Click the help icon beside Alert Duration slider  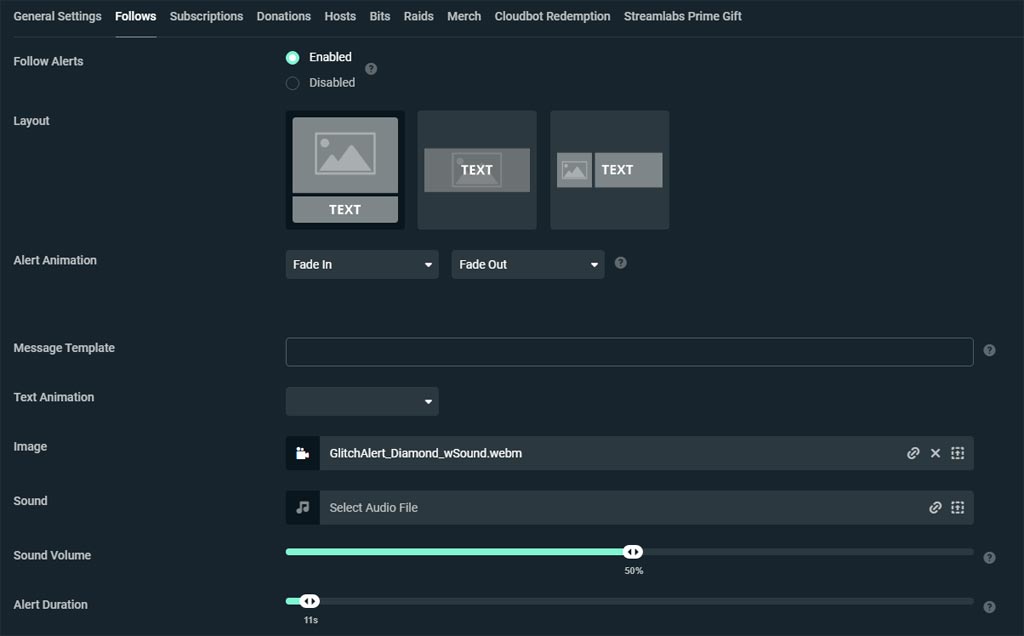[x=989, y=607]
